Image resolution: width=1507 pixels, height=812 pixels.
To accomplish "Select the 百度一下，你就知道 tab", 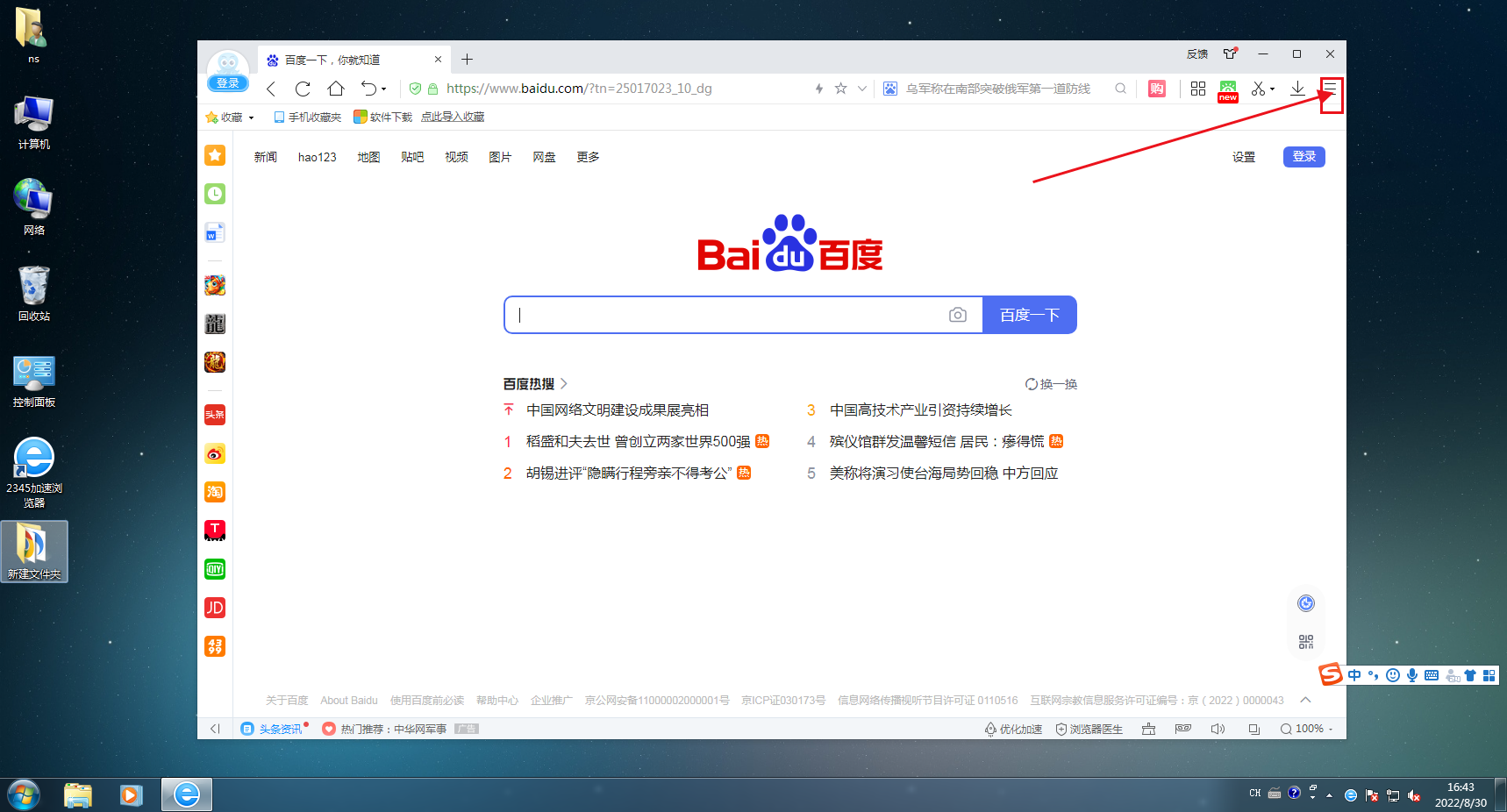I will (354, 60).
